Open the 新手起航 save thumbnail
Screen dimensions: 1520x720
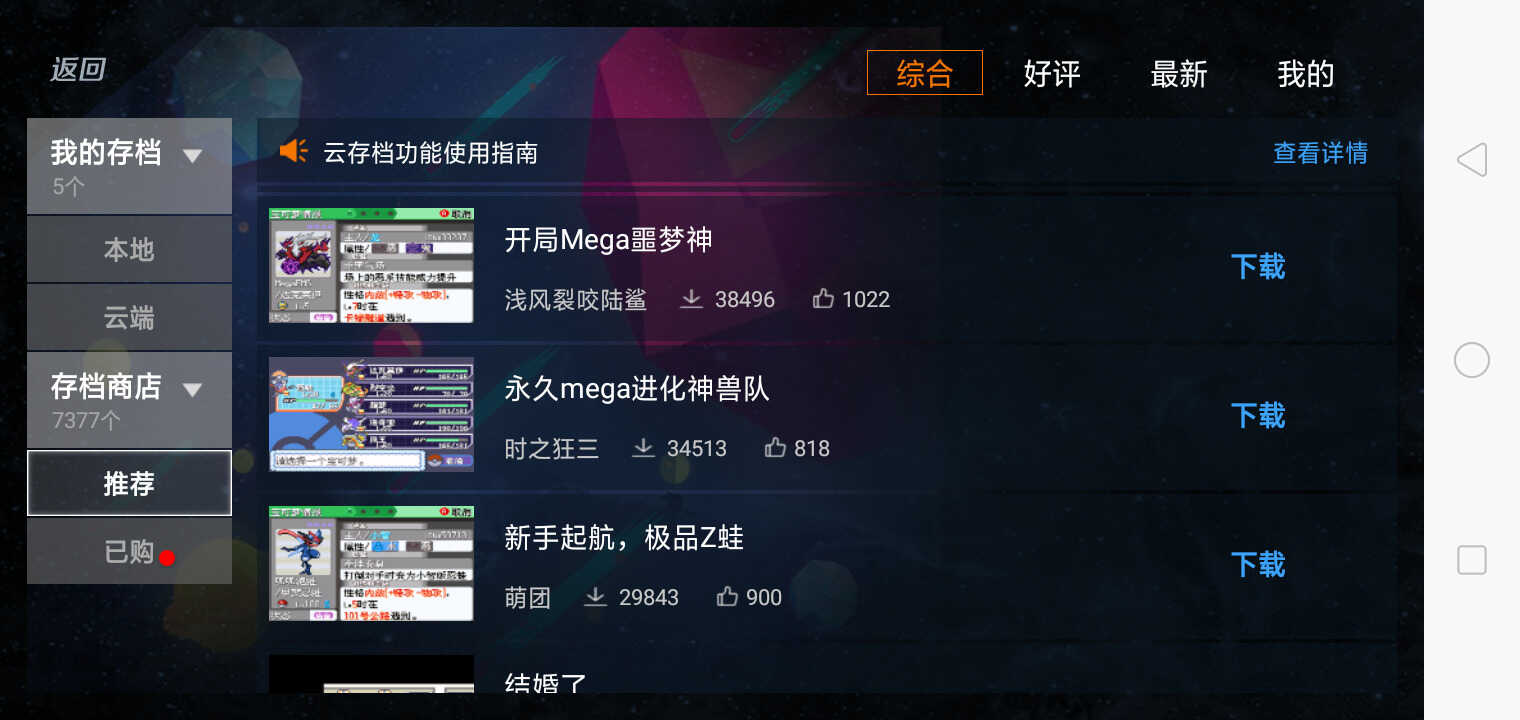pyautogui.click(x=371, y=564)
